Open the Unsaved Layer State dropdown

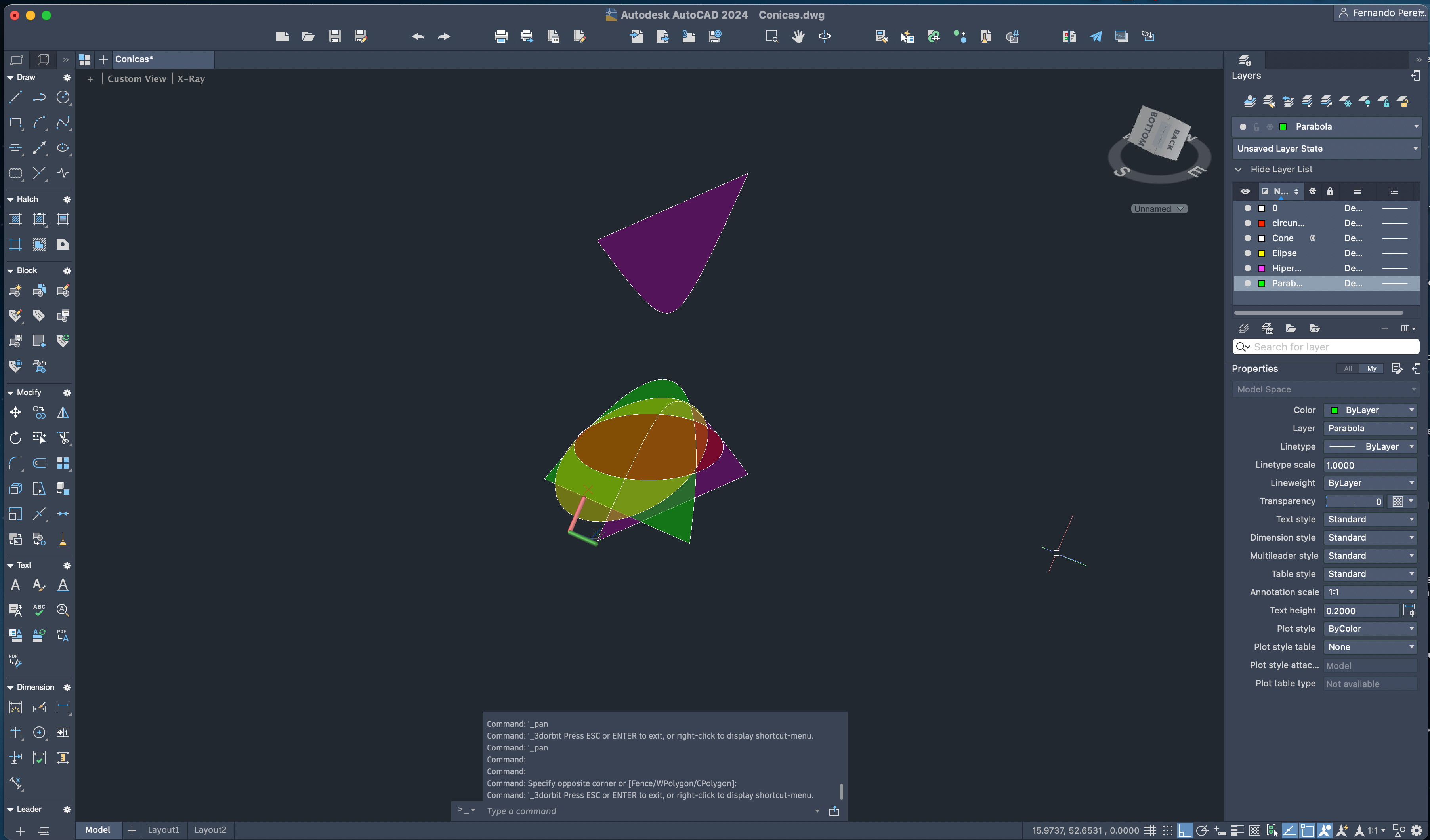[1327, 149]
